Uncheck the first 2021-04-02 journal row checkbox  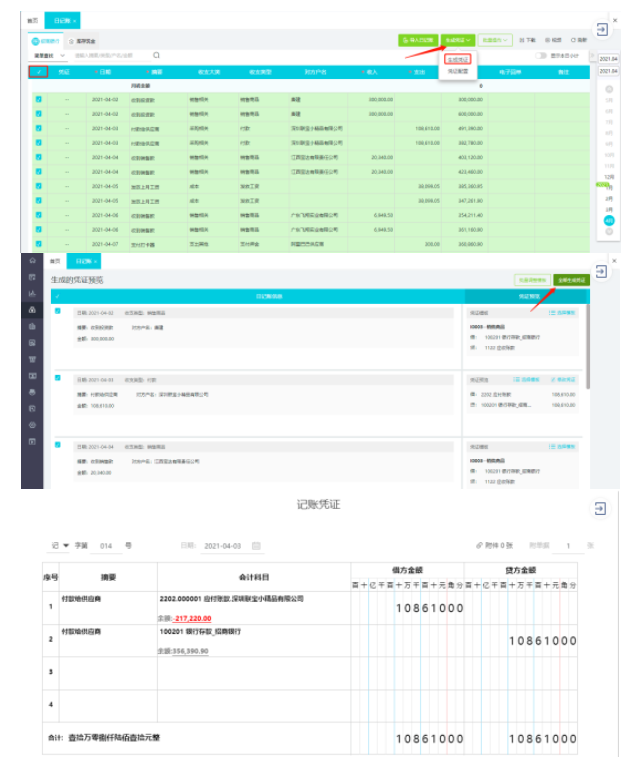(38, 99)
